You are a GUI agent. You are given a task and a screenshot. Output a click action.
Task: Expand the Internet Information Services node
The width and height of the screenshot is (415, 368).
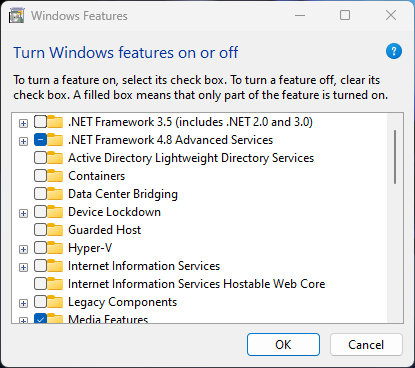(23, 267)
